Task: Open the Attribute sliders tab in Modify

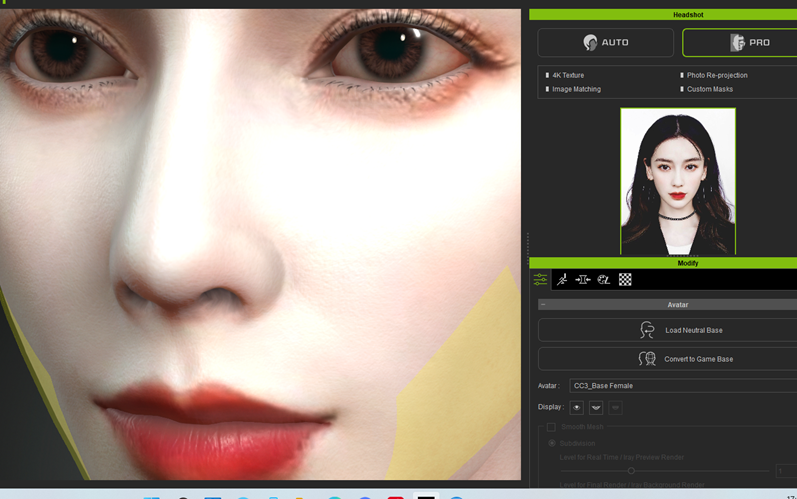Action: coord(540,279)
